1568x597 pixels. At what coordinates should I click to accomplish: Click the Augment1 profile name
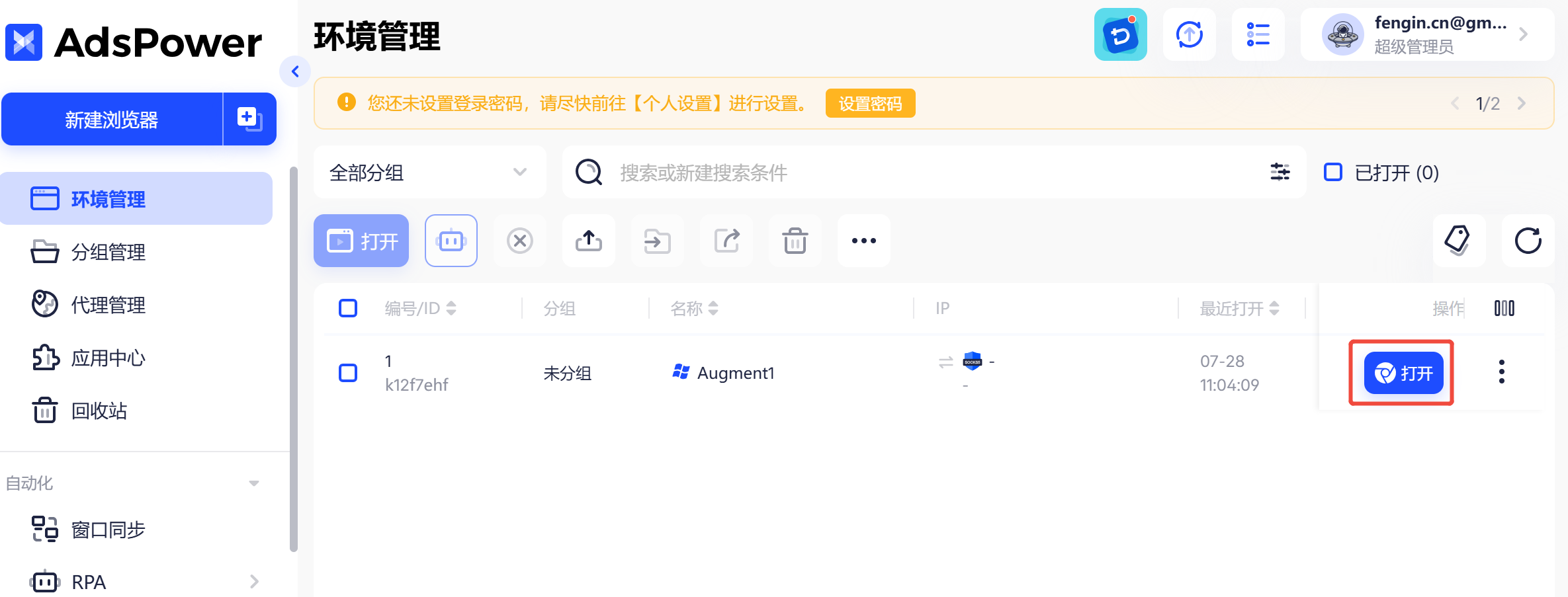click(x=735, y=373)
